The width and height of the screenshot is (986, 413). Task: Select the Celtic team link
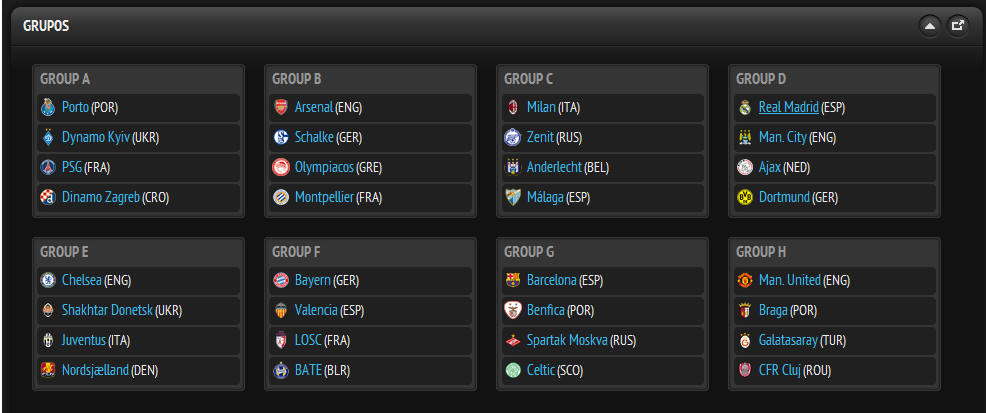(x=542, y=371)
